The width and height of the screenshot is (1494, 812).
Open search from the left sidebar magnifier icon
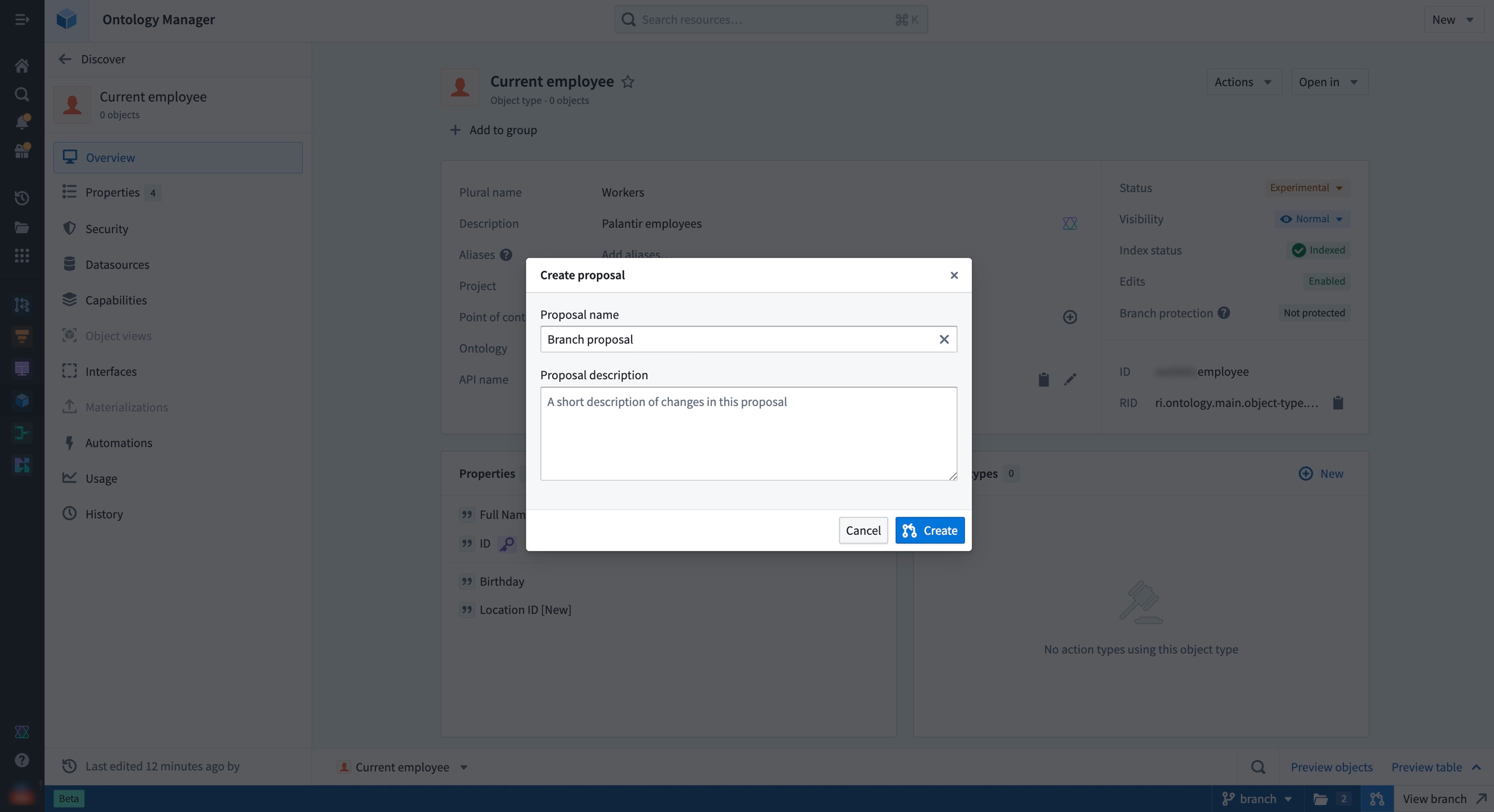21,94
